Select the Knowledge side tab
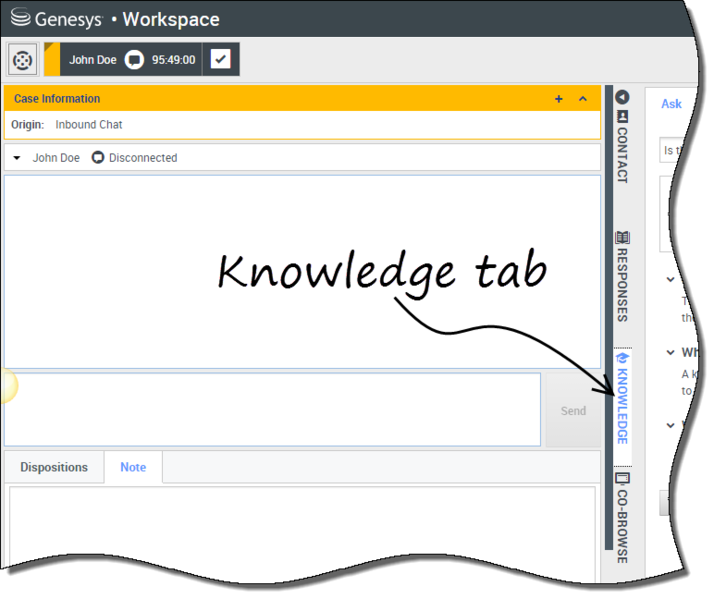Viewport: 714px width, 599px height. pos(622,397)
